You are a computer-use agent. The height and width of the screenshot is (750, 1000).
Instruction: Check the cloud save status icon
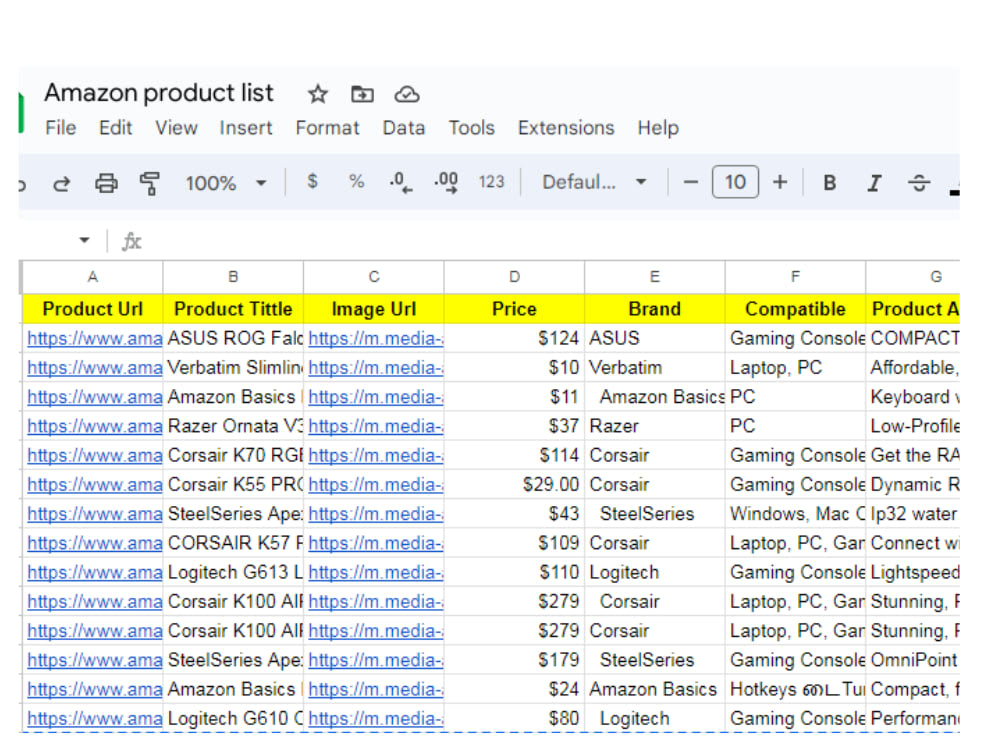(x=407, y=94)
